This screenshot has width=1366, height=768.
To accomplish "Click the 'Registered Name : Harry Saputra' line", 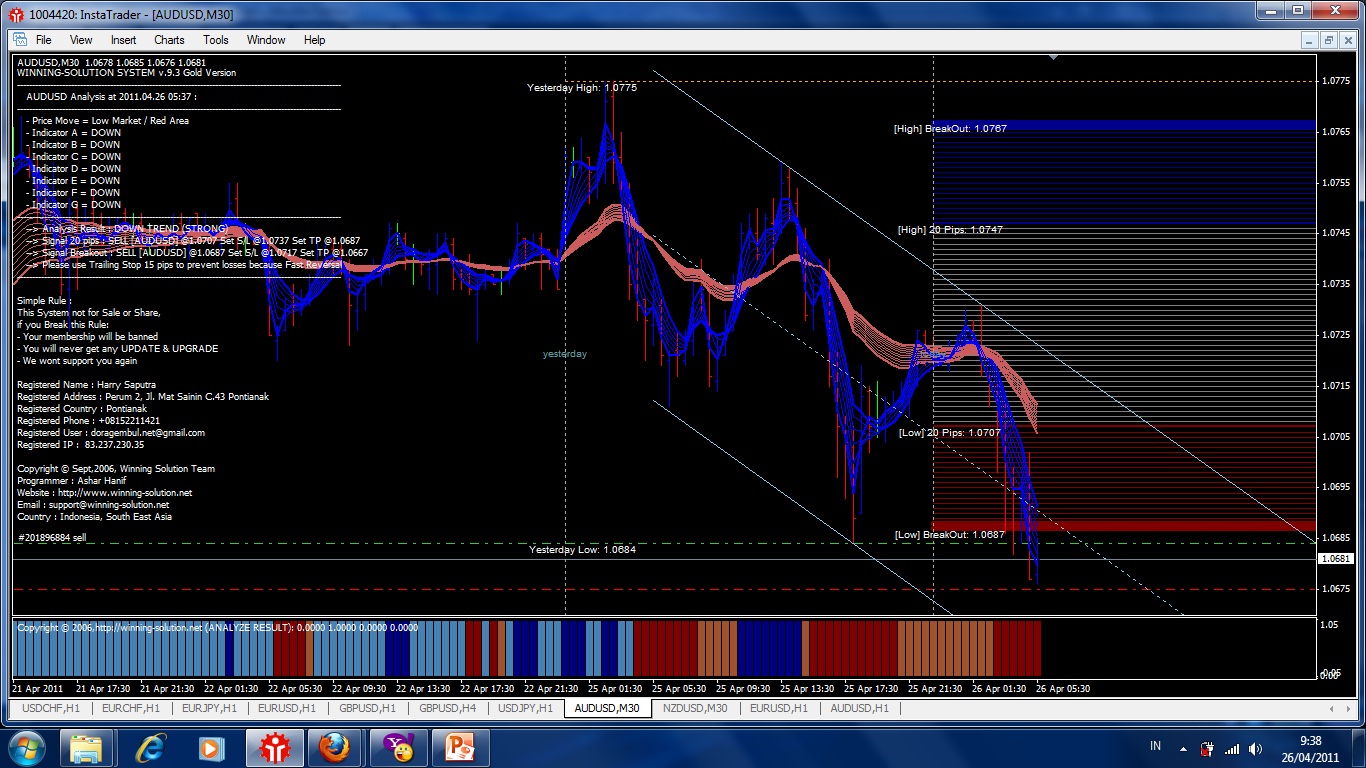I will pyautogui.click(x=86, y=385).
